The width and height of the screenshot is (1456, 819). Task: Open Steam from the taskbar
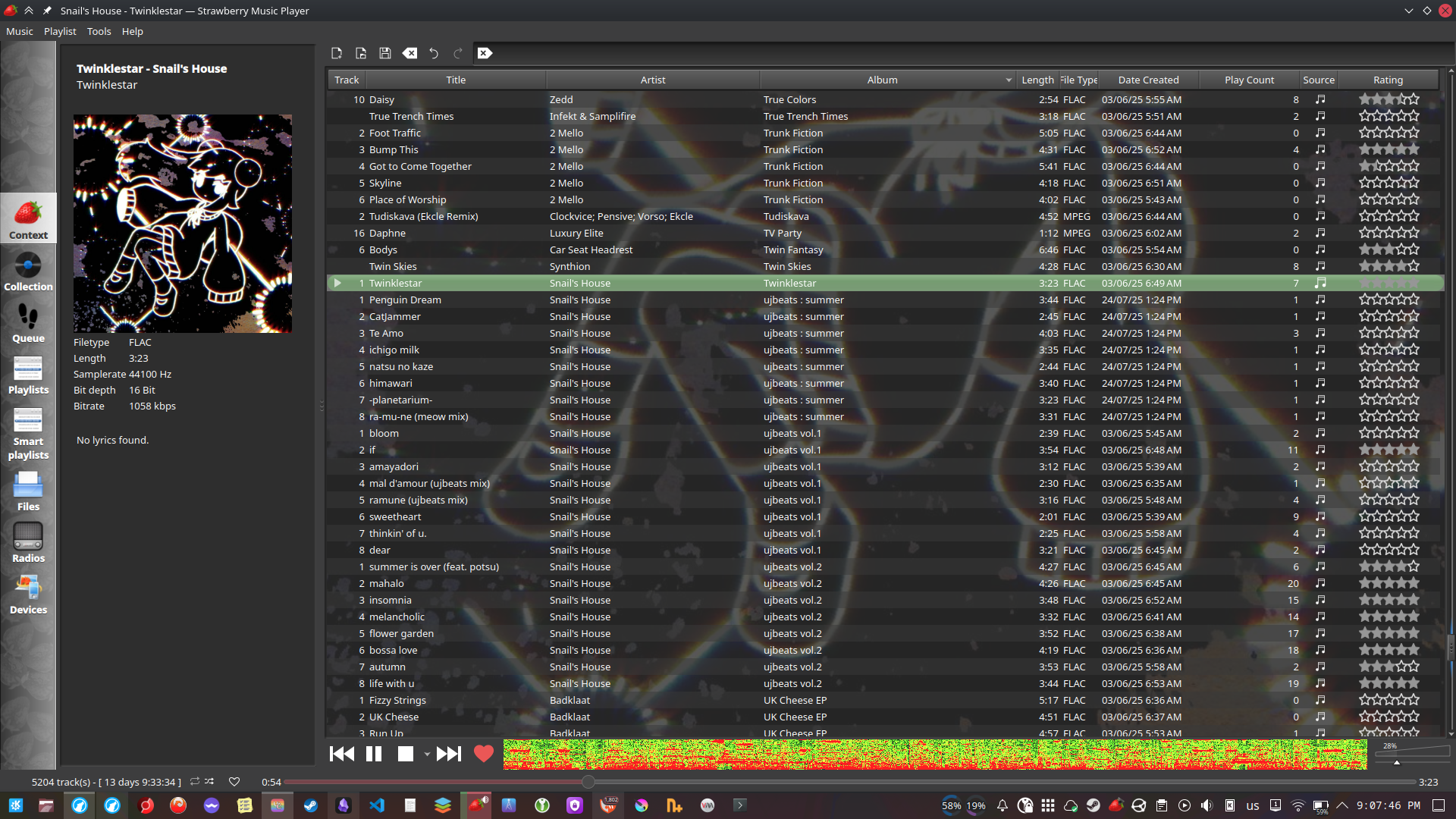point(311,805)
